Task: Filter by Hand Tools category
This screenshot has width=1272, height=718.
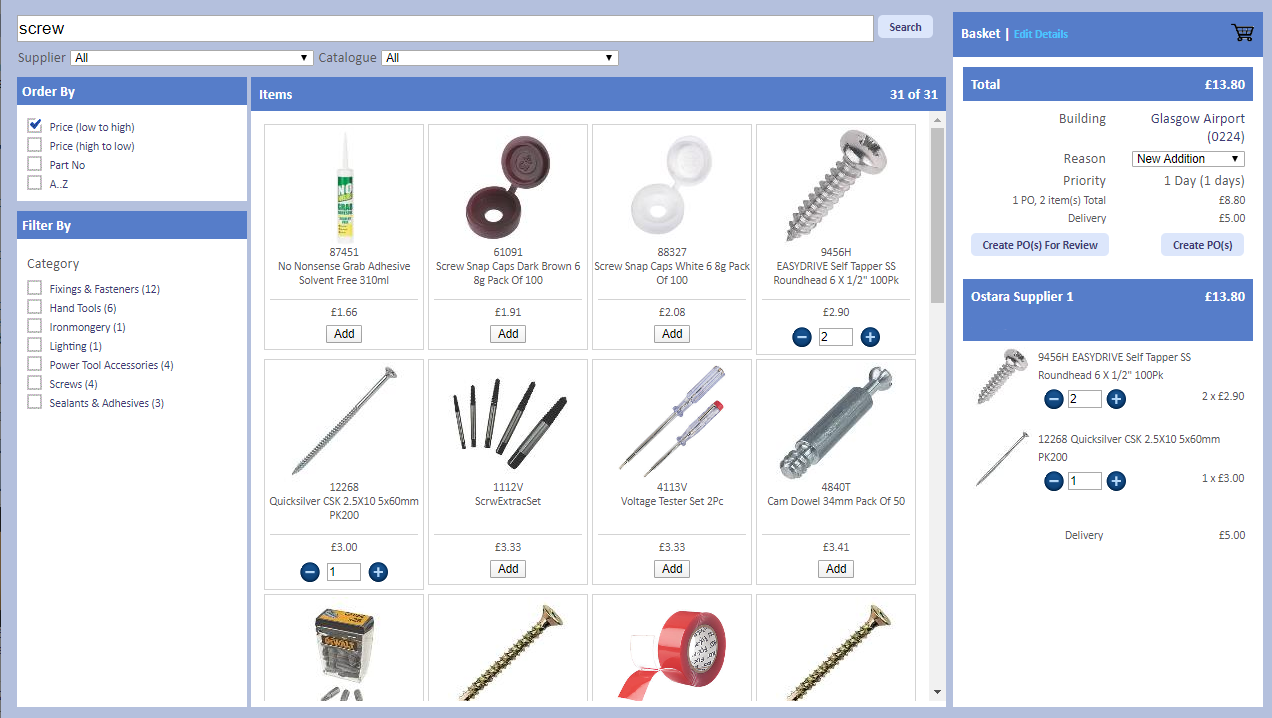Action: pos(35,308)
